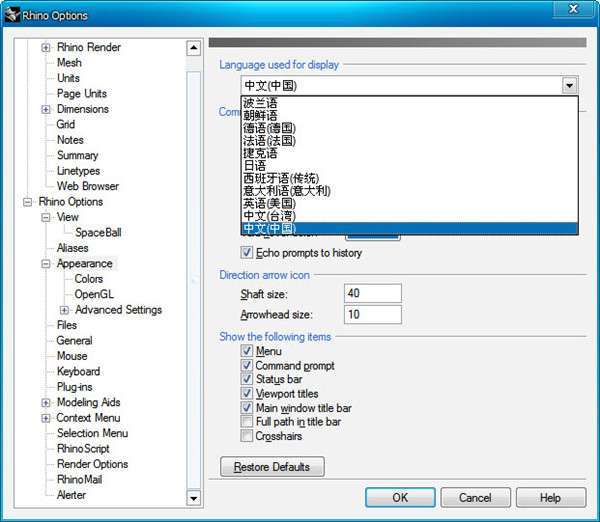Click the Restore Defaults button
600x522 pixels.
[272, 467]
